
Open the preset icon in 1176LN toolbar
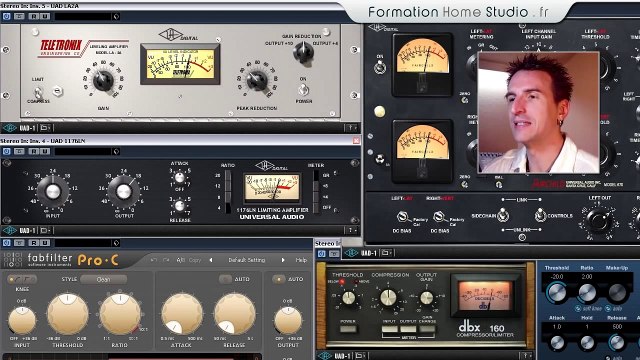click(116, 151)
